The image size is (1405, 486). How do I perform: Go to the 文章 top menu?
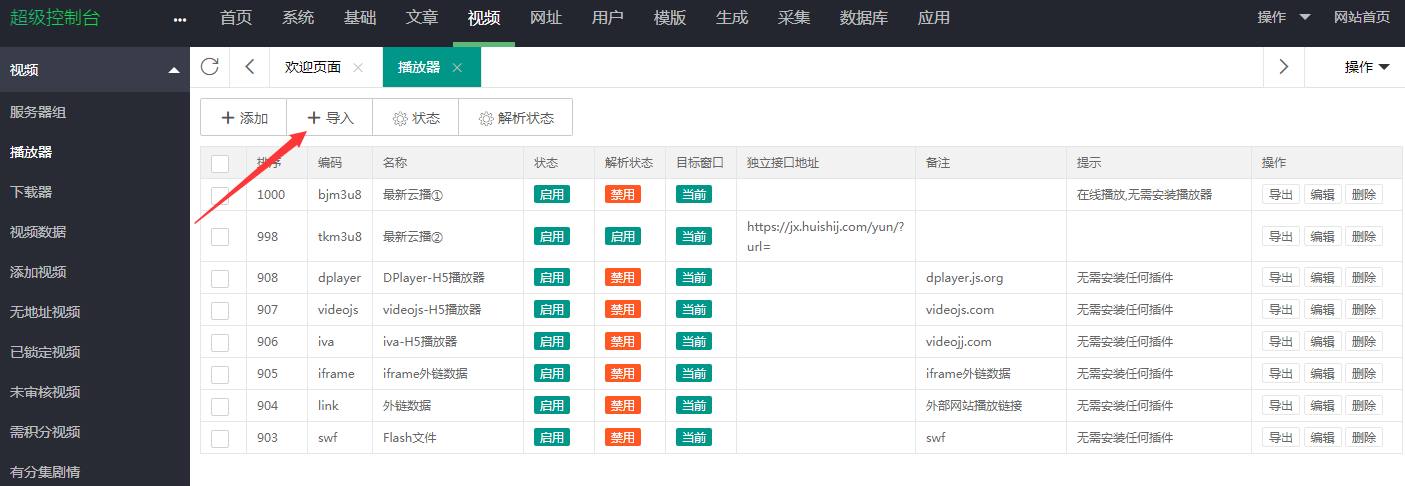[x=422, y=18]
